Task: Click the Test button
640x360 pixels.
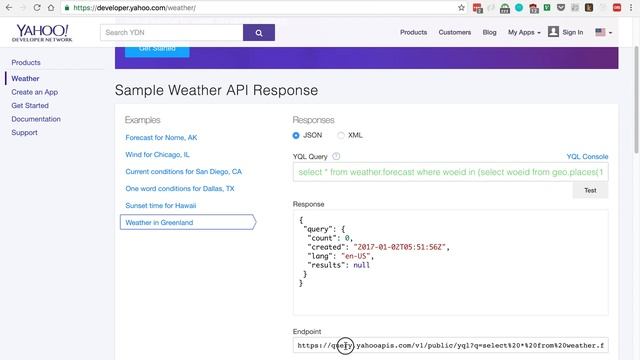Action: 590,191
